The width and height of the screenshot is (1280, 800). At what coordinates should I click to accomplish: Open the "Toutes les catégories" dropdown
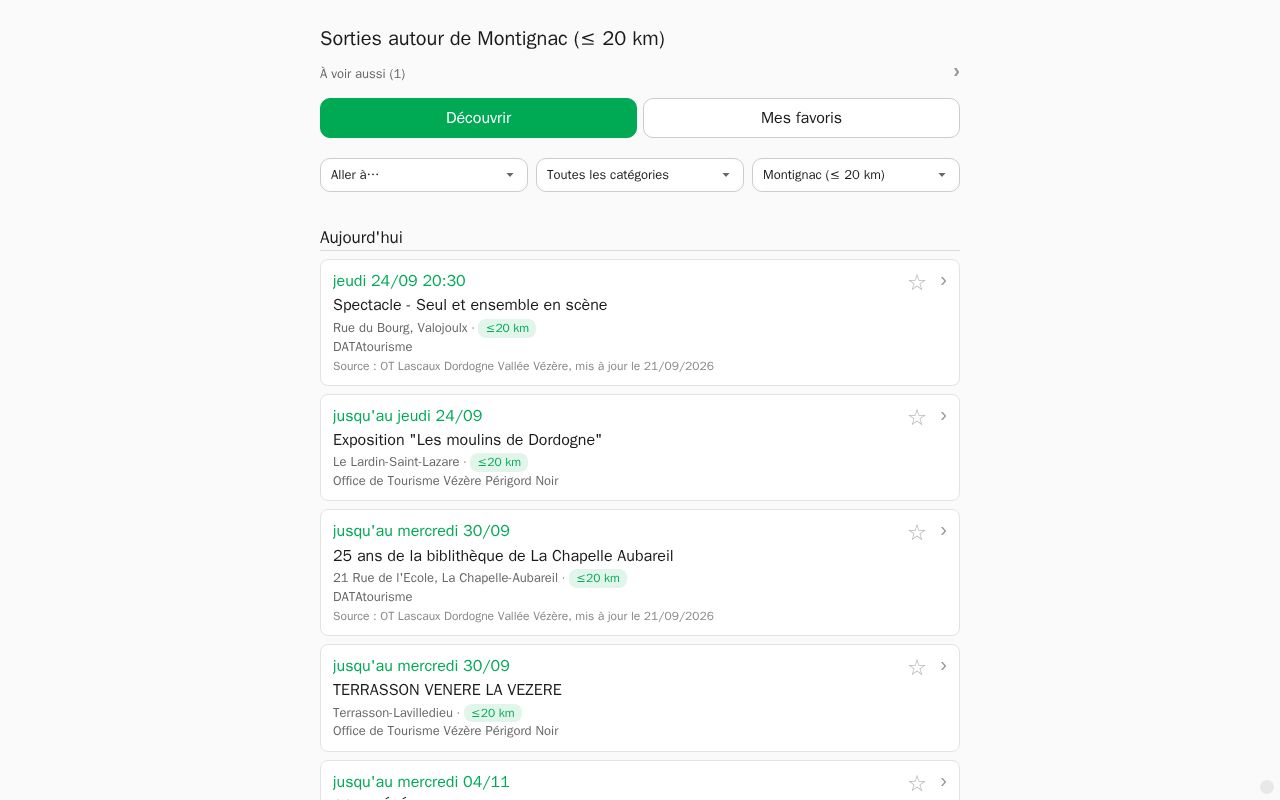pyautogui.click(x=640, y=175)
